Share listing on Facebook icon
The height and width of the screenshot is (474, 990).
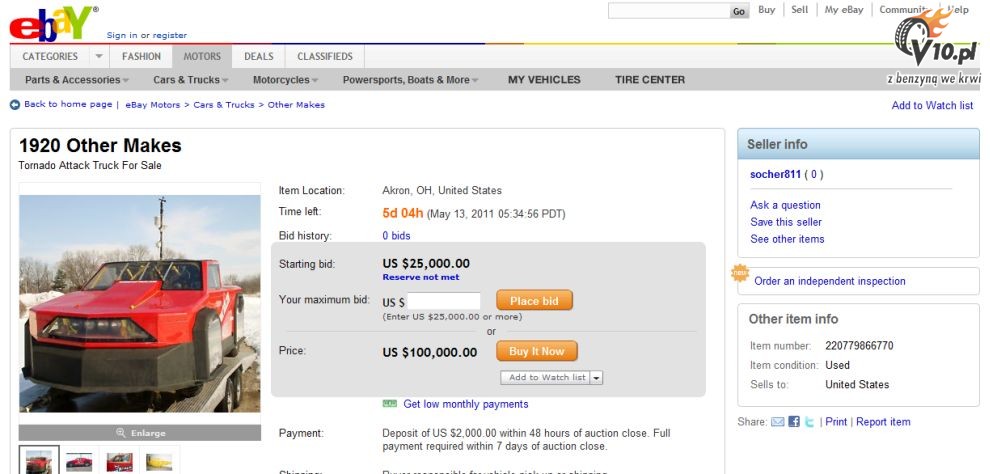[794, 422]
